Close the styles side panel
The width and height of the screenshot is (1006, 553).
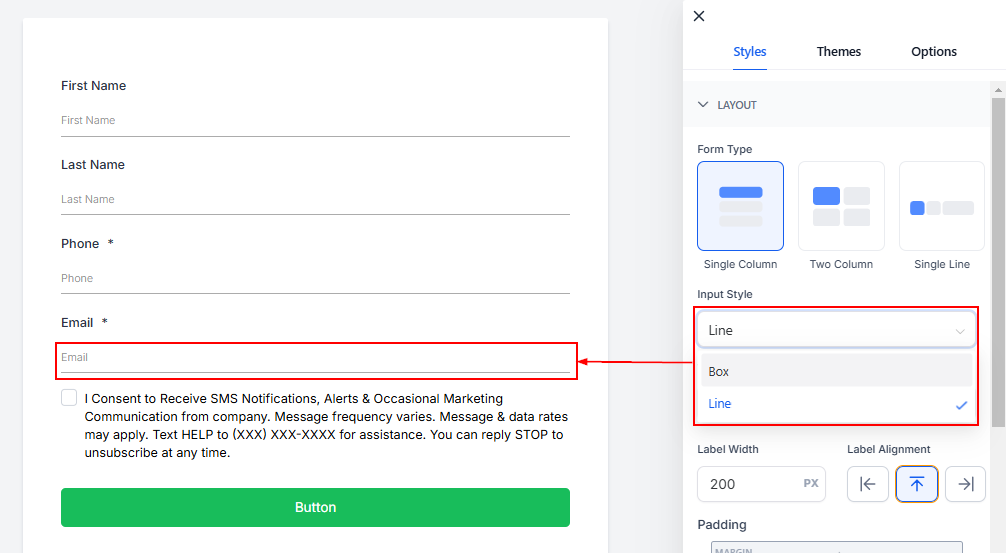click(x=699, y=16)
